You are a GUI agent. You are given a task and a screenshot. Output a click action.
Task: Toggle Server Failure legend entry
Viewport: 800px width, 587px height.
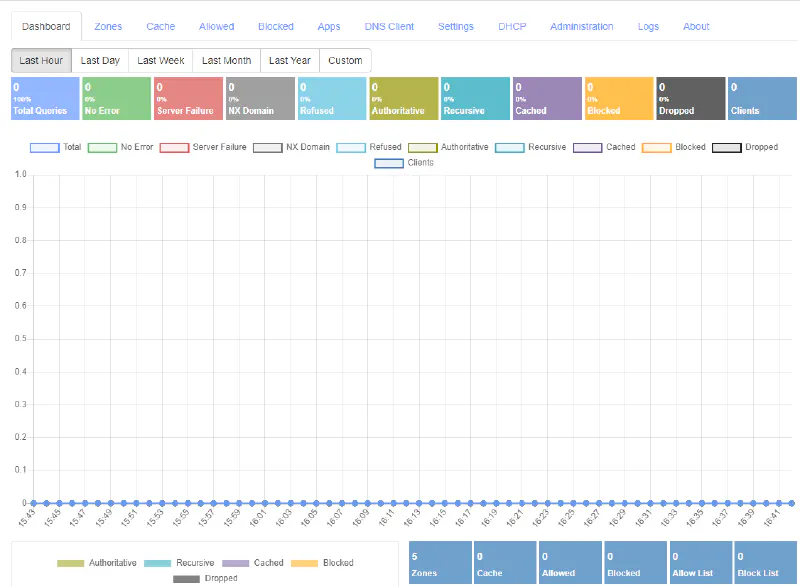pyautogui.click(x=203, y=147)
